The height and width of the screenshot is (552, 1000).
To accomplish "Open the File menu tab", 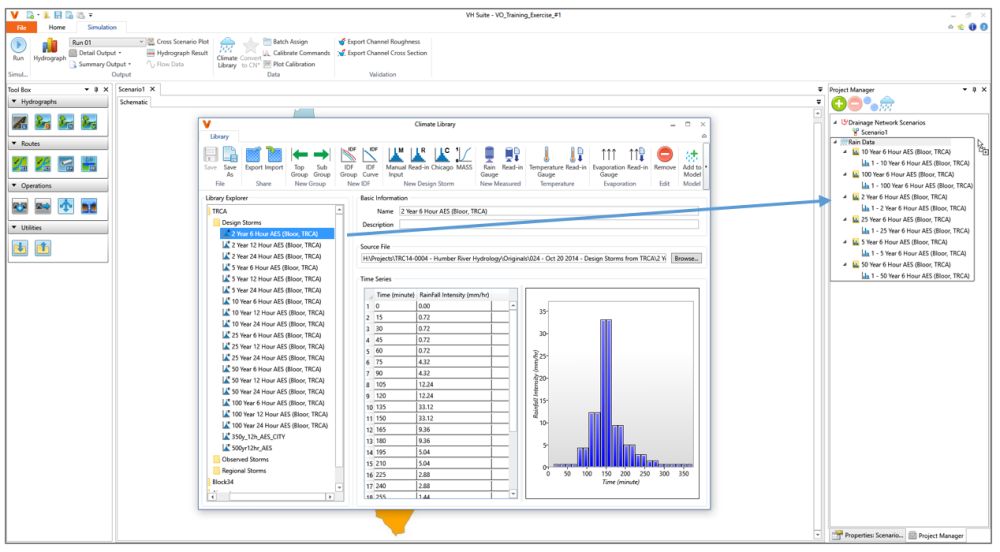I will point(22,27).
